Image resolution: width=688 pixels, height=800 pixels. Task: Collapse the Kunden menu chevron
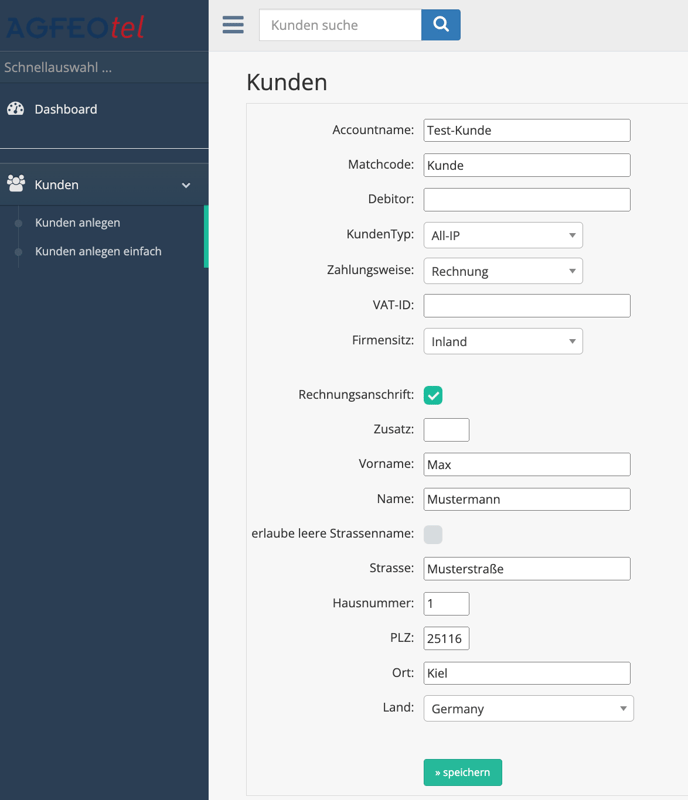186,185
